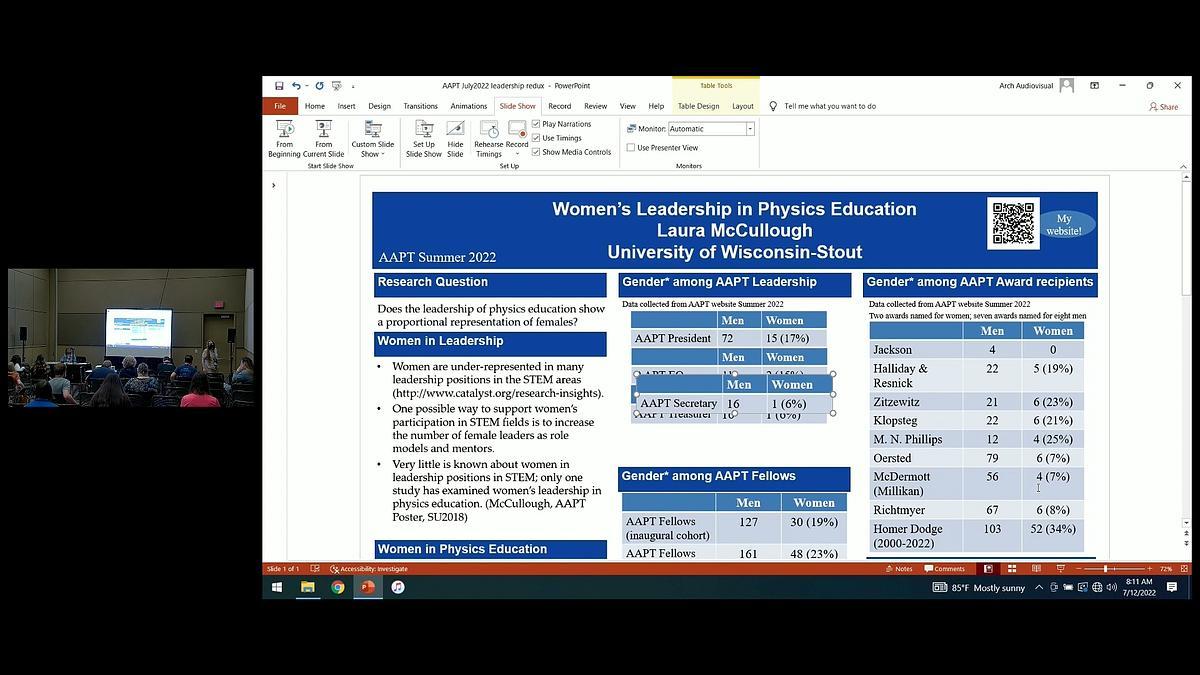Show hidden system tray icons chevron
1200x675 pixels.
(1039, 587)
